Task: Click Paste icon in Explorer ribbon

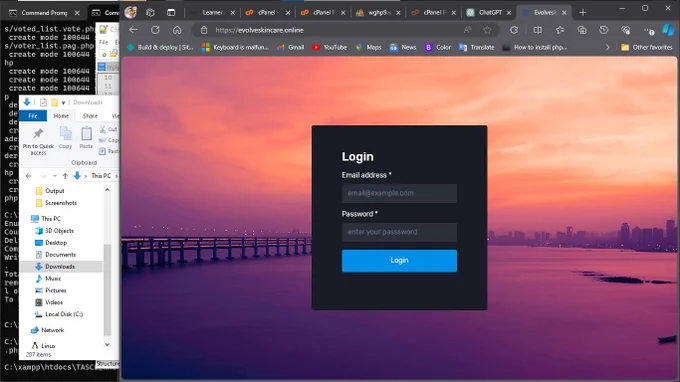Action: [86, 137]
